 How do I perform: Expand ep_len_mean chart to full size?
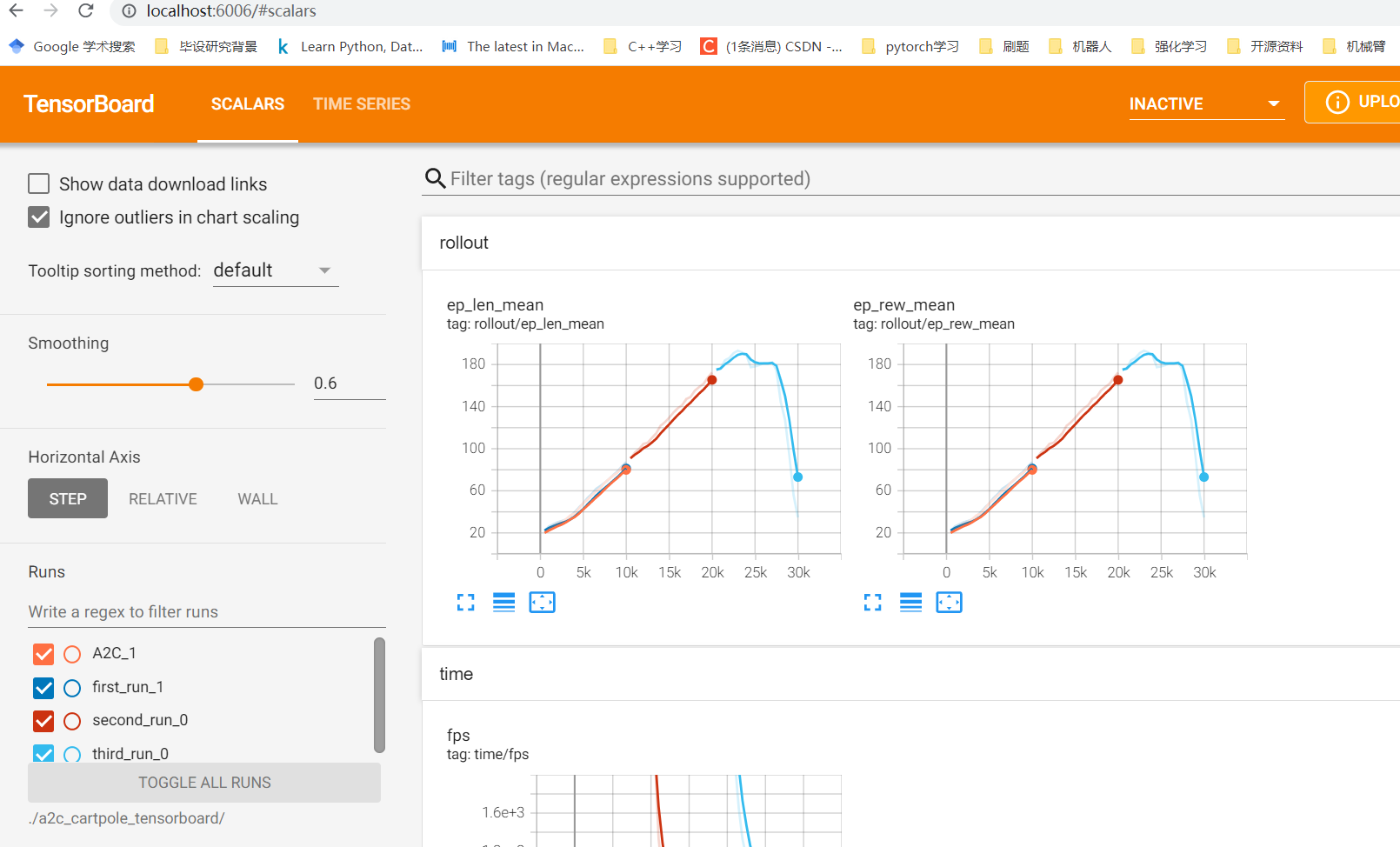pyautogui.click(x=466, y=603)
